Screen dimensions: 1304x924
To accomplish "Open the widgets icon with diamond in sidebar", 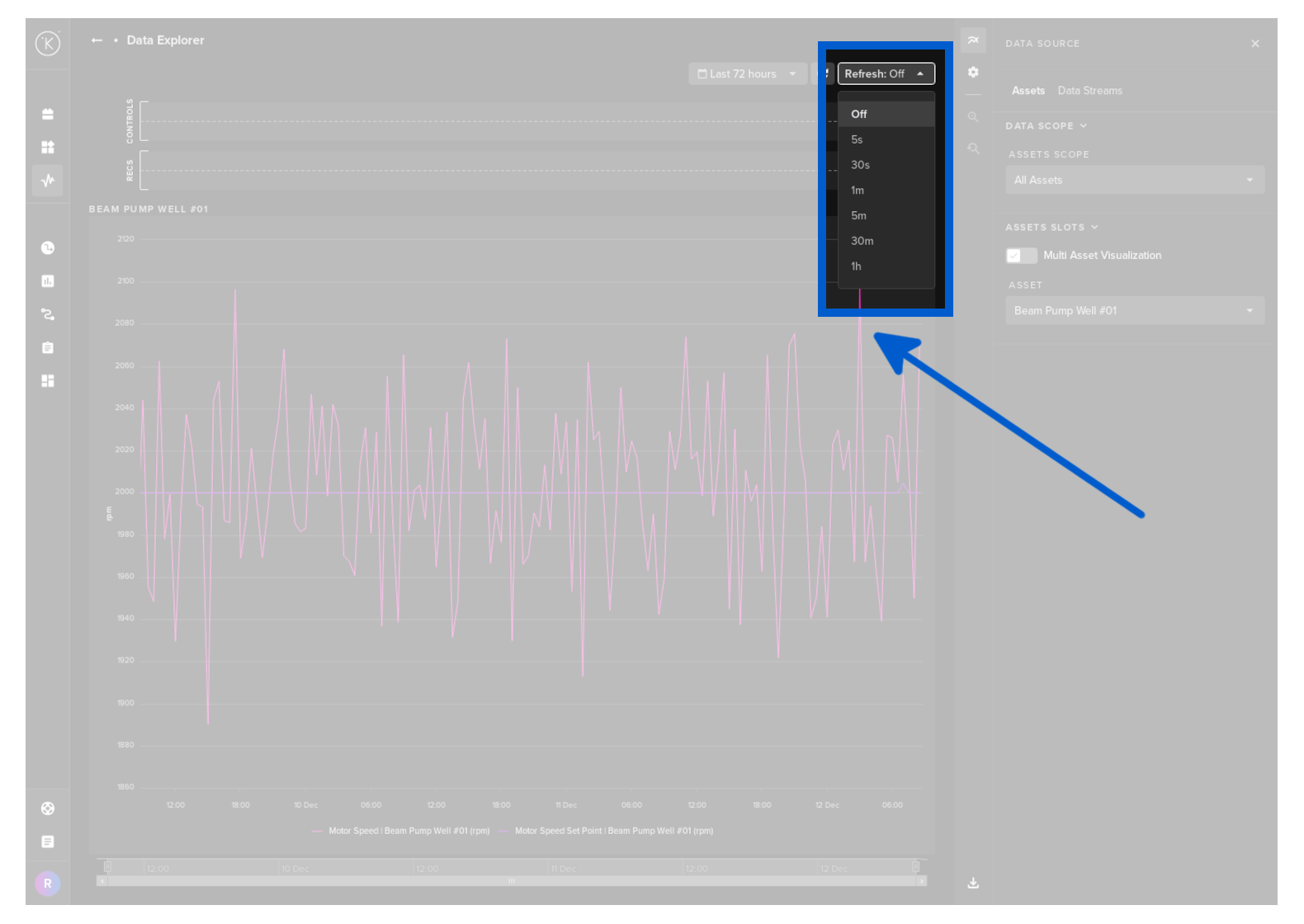I will click(x=48, y=147).
